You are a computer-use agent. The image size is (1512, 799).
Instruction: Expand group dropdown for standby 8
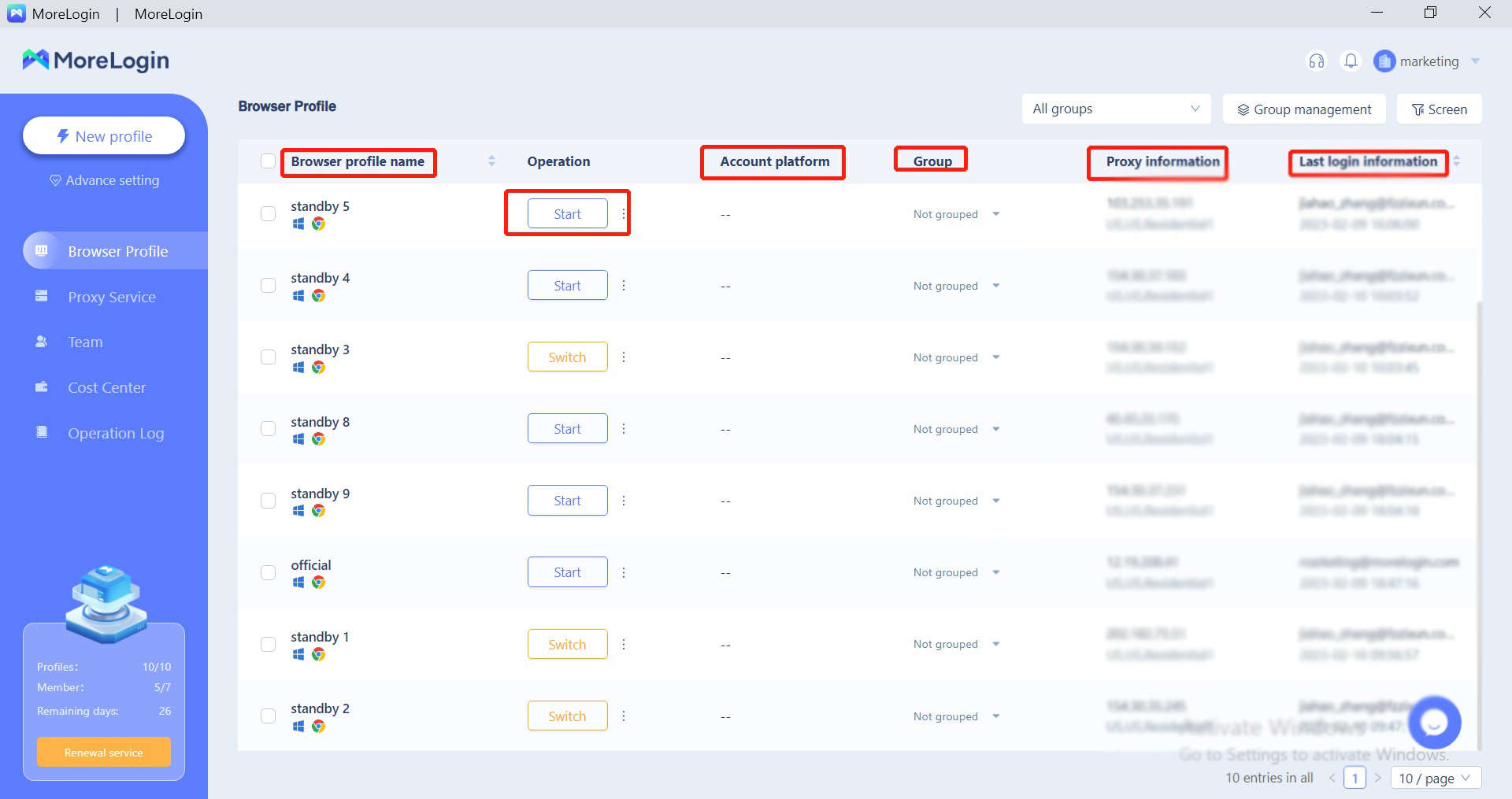click(996, 429)
